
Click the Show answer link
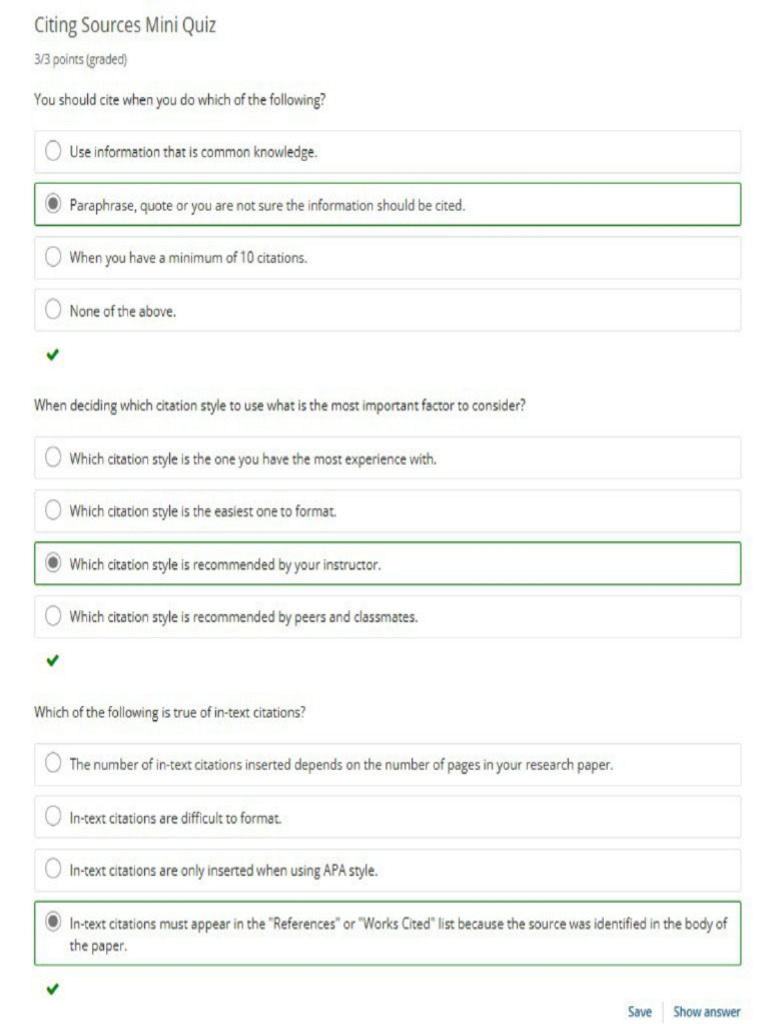707,1011
